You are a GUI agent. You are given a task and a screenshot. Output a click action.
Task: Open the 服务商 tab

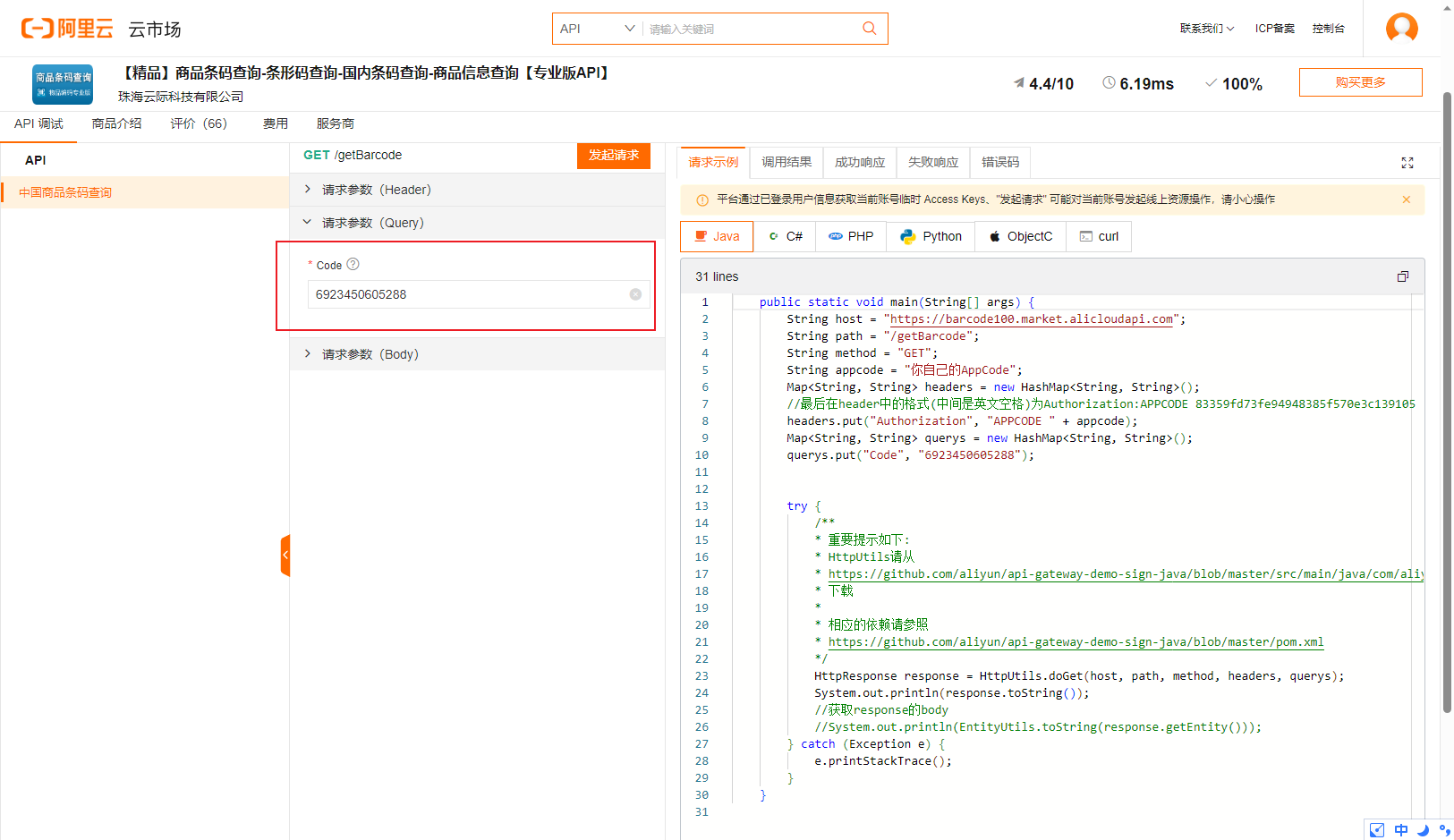[336, 123]
